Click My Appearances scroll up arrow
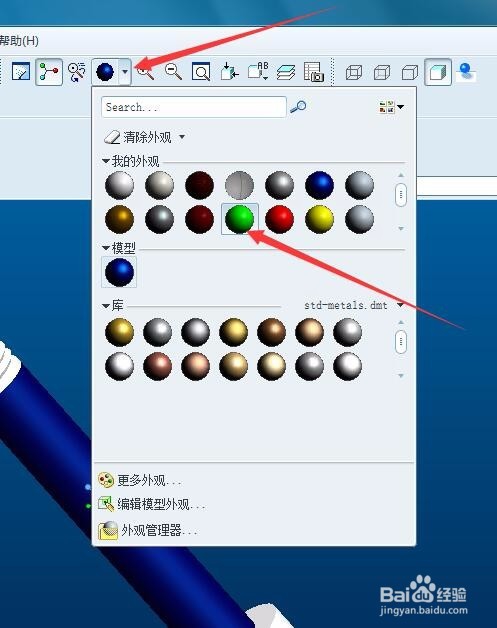This screenshot has width=497, height=628. click(401, 175)
